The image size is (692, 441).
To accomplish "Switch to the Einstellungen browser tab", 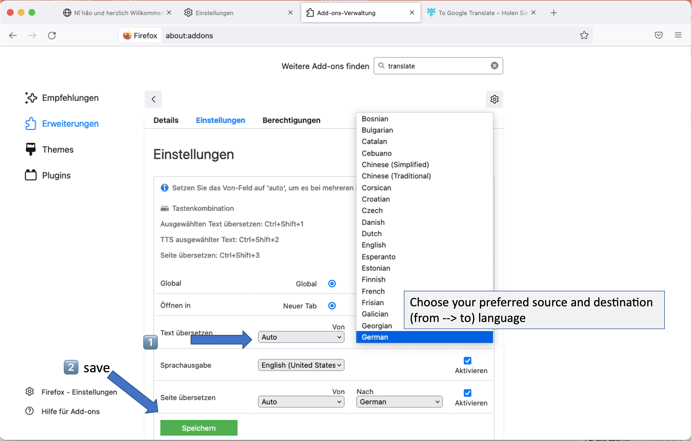I will 238,13.
